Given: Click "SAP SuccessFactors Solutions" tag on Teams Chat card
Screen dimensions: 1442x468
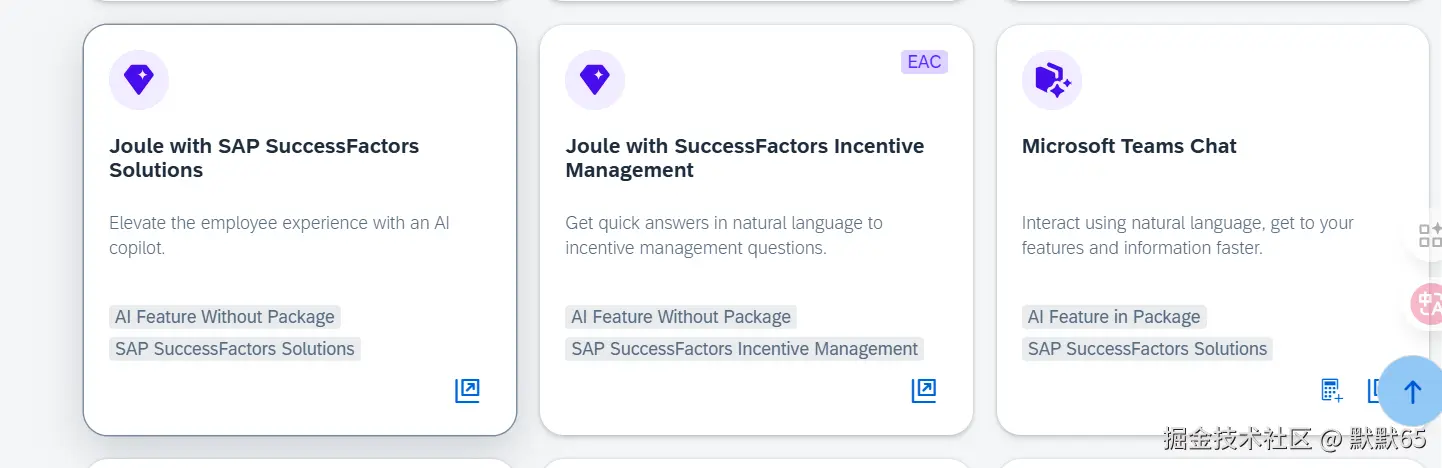Looking at the screenshot, I should pyautogui.click(x=1147, y=349).
